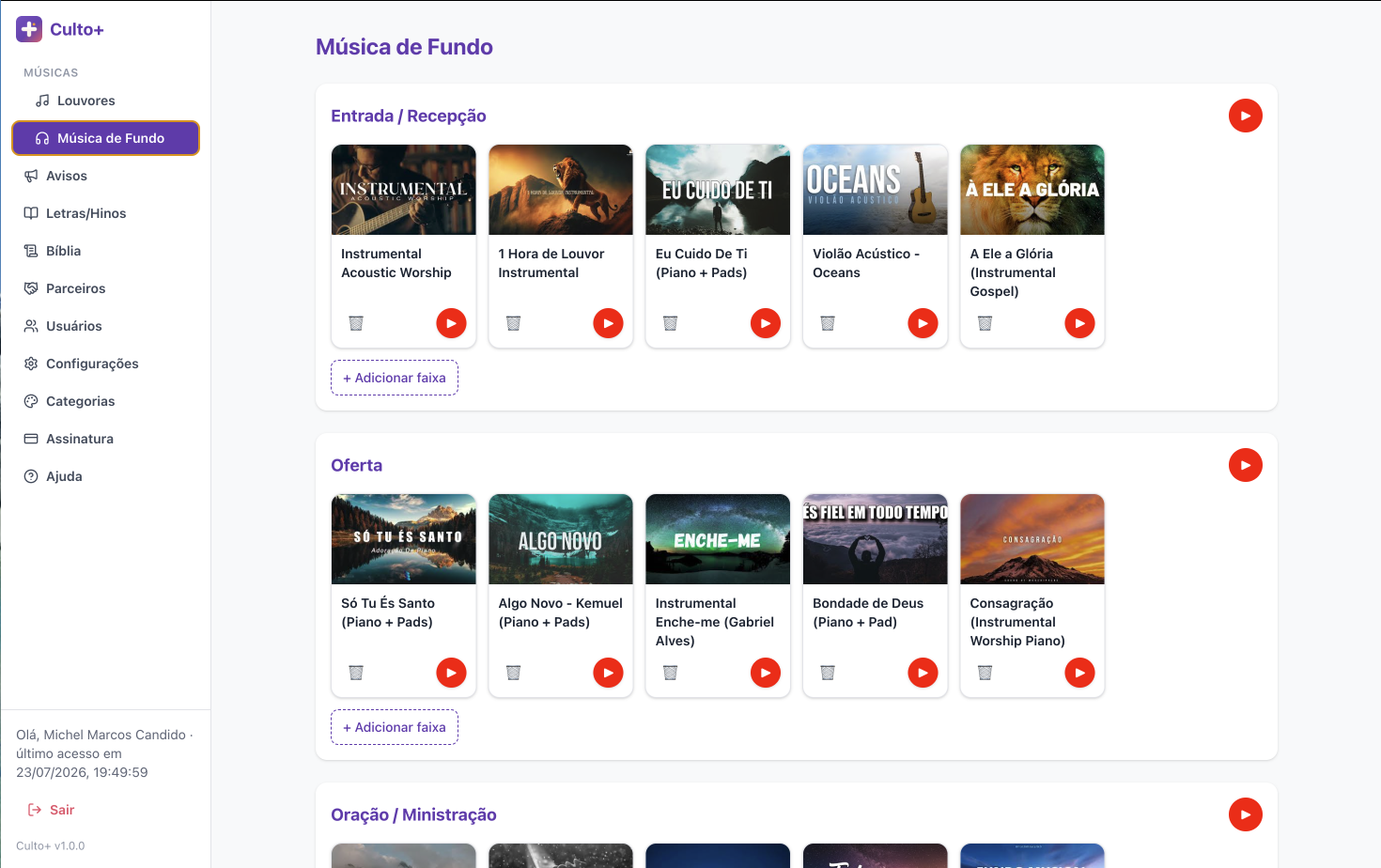Screen dimensions: 1381x868
Task: Play Consagração Instrumental Worship Piano
Action: (1079, 673)
